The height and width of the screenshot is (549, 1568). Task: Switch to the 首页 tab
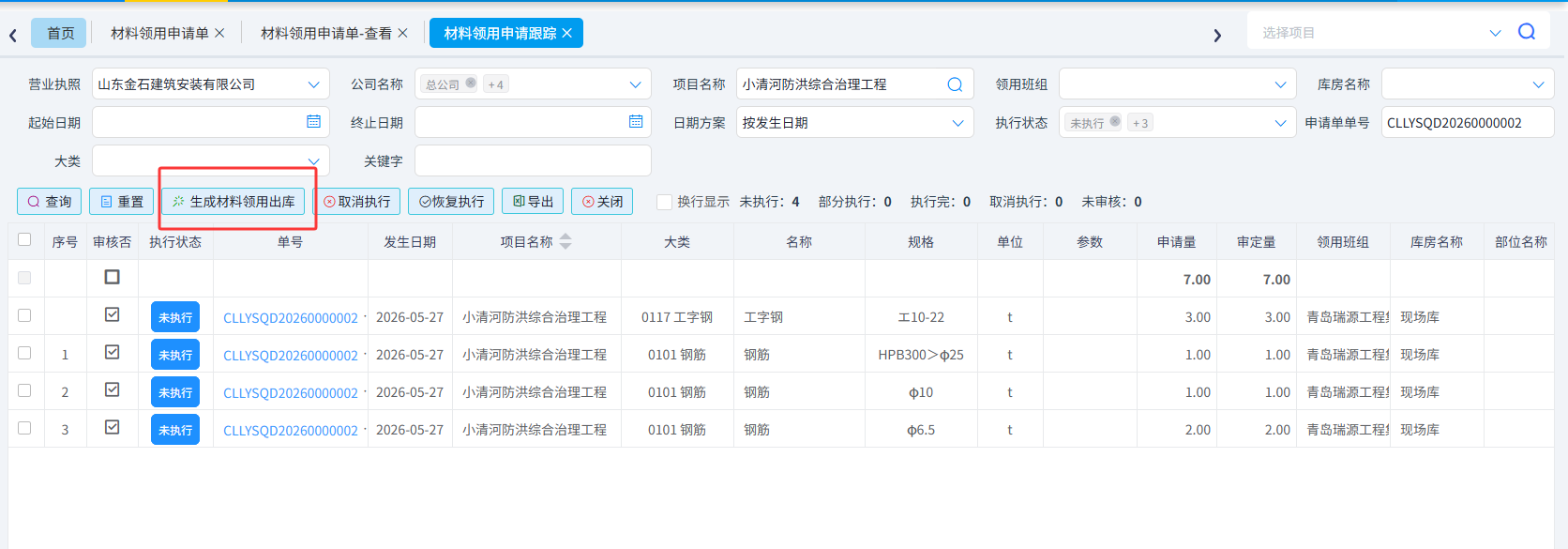(60, 33)
